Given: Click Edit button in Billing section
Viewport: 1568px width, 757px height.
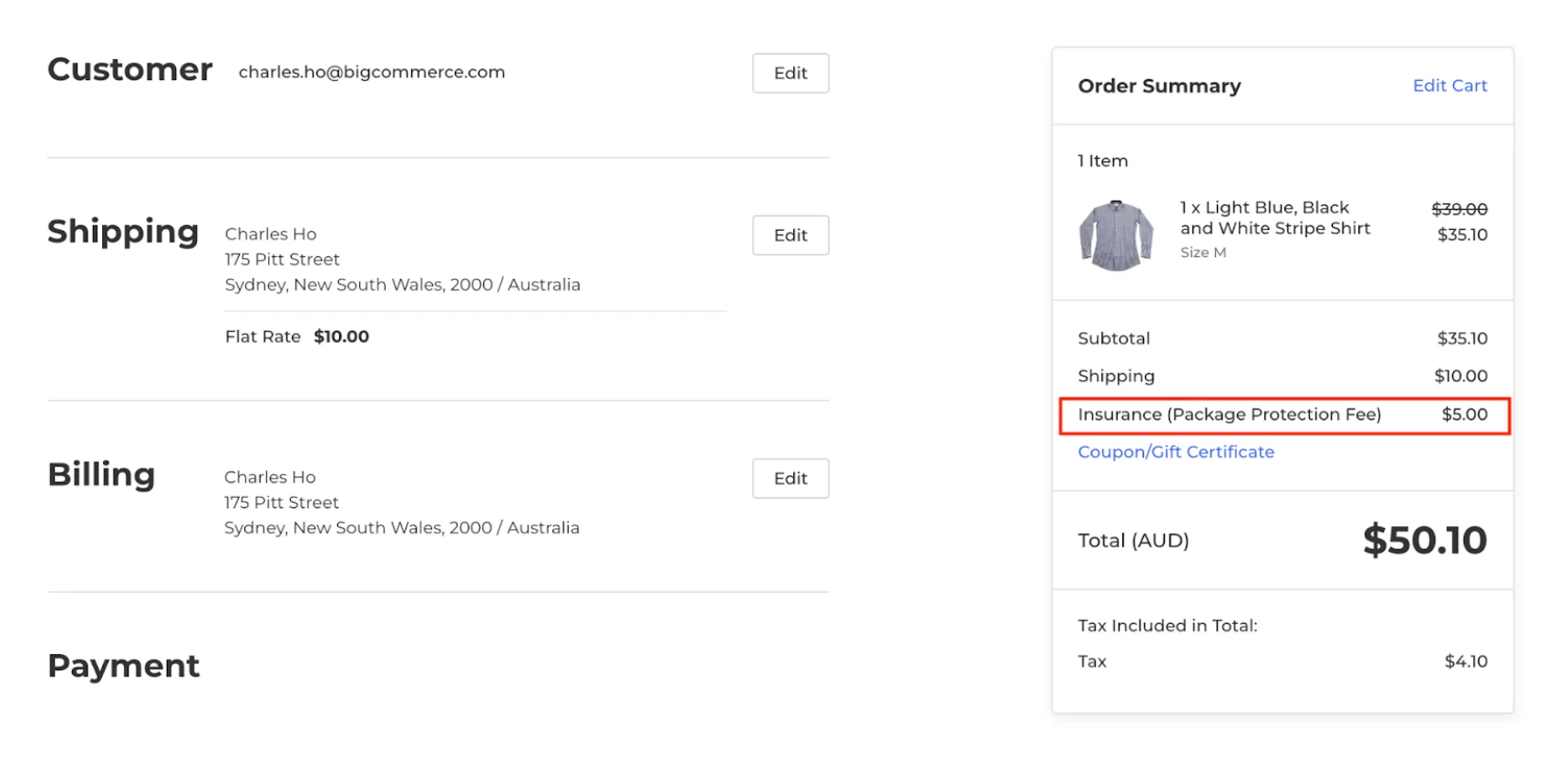Looking at the screenshot, I should [790, 479].
